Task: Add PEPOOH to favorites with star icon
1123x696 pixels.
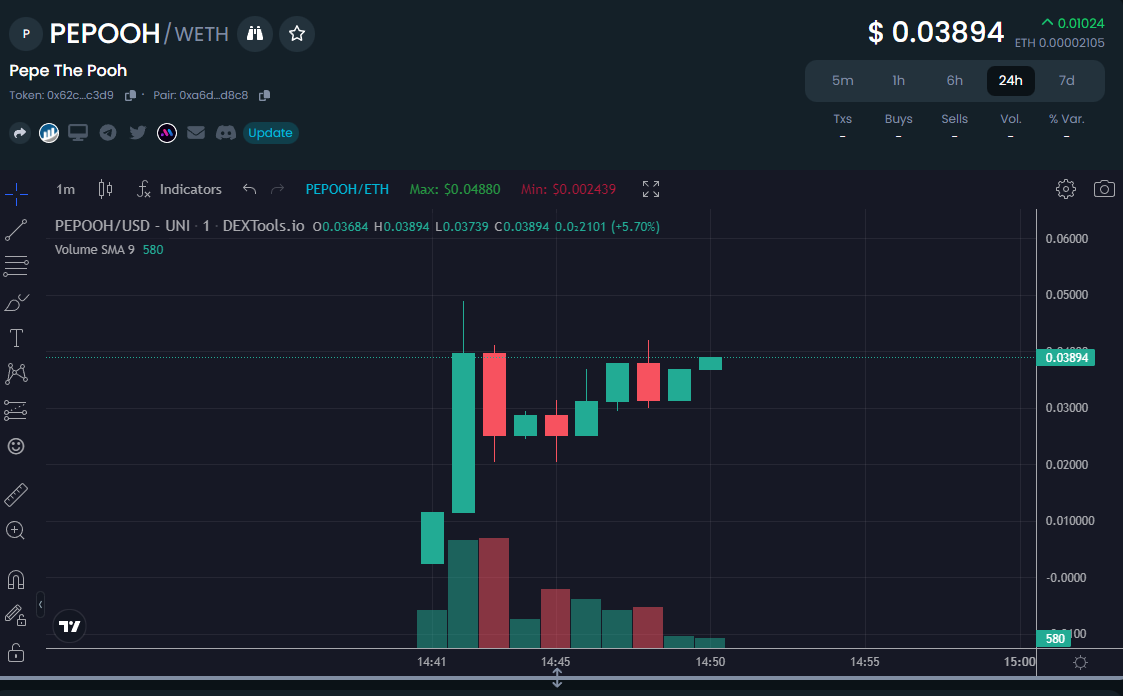Action: click(297, 34)
